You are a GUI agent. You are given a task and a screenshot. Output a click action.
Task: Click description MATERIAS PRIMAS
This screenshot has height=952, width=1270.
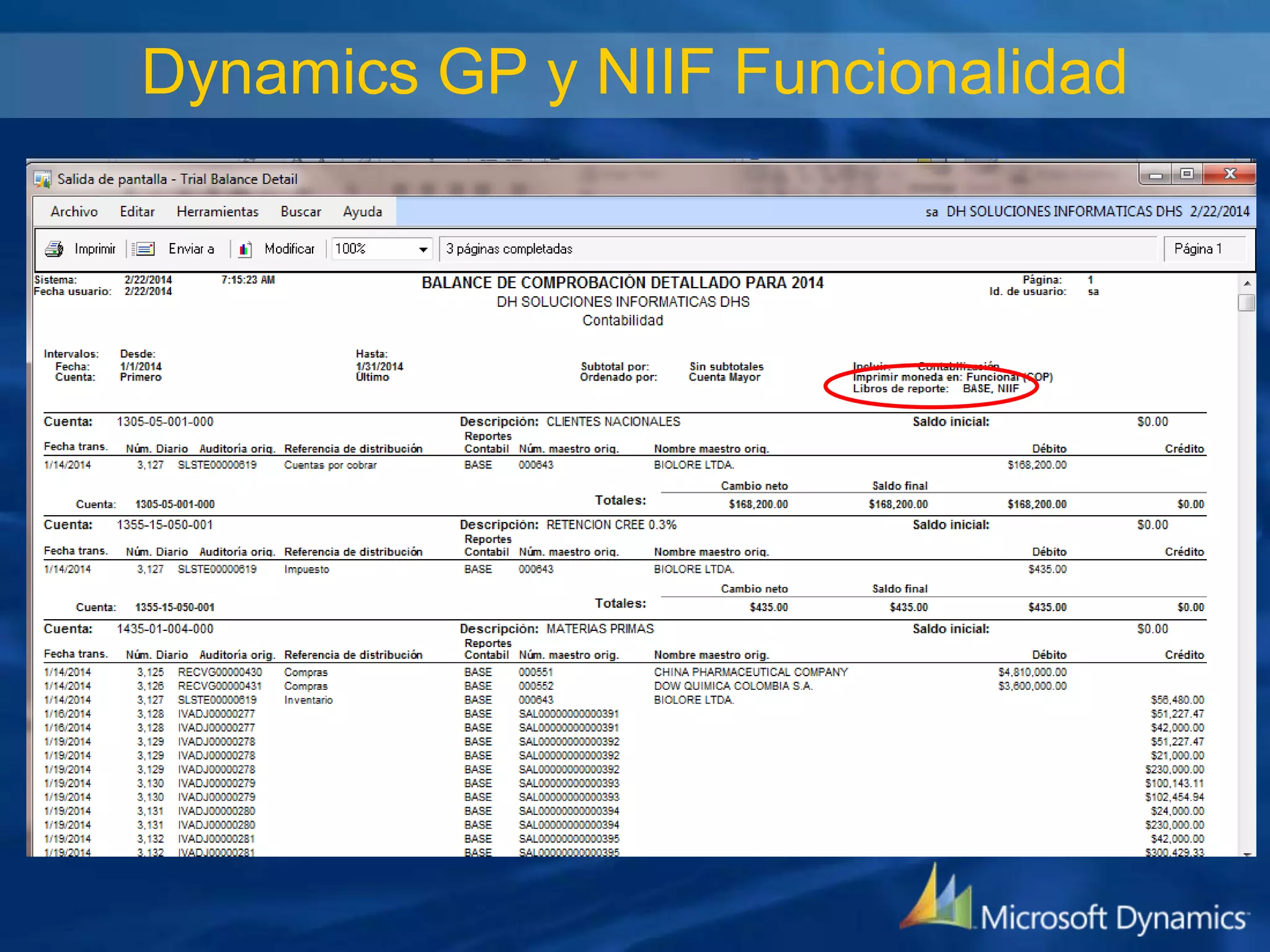click(x=600, y=628)
